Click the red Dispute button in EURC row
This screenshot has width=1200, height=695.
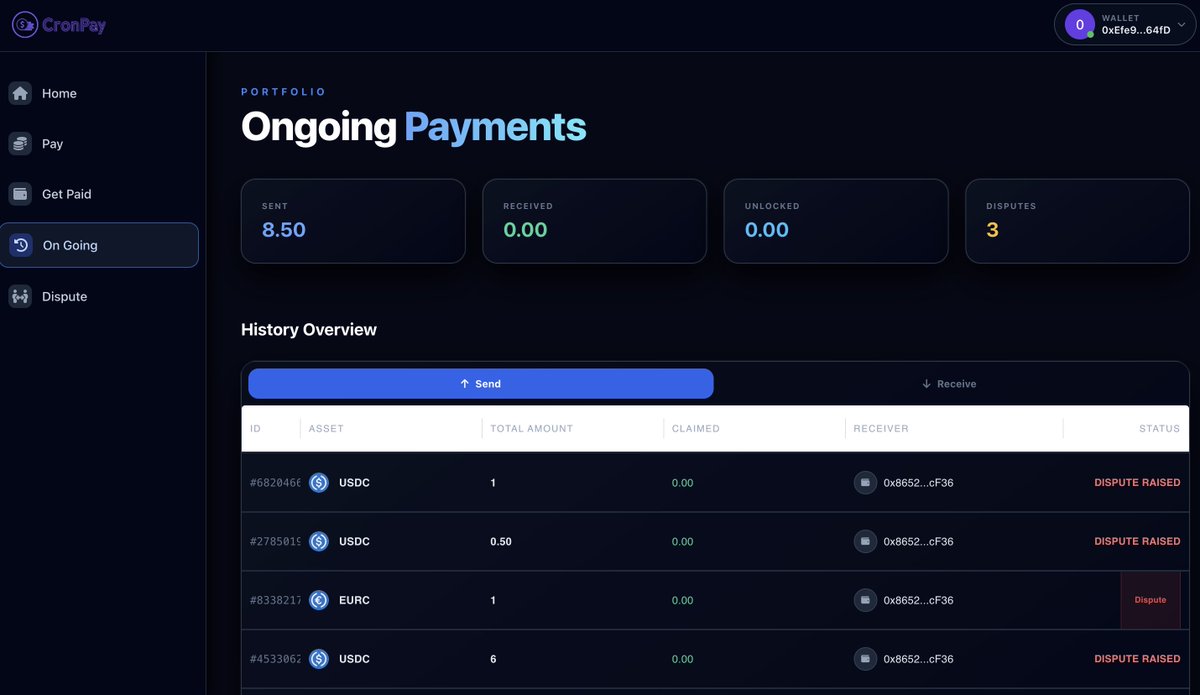pyautogui.click(x=1151, y=600)
